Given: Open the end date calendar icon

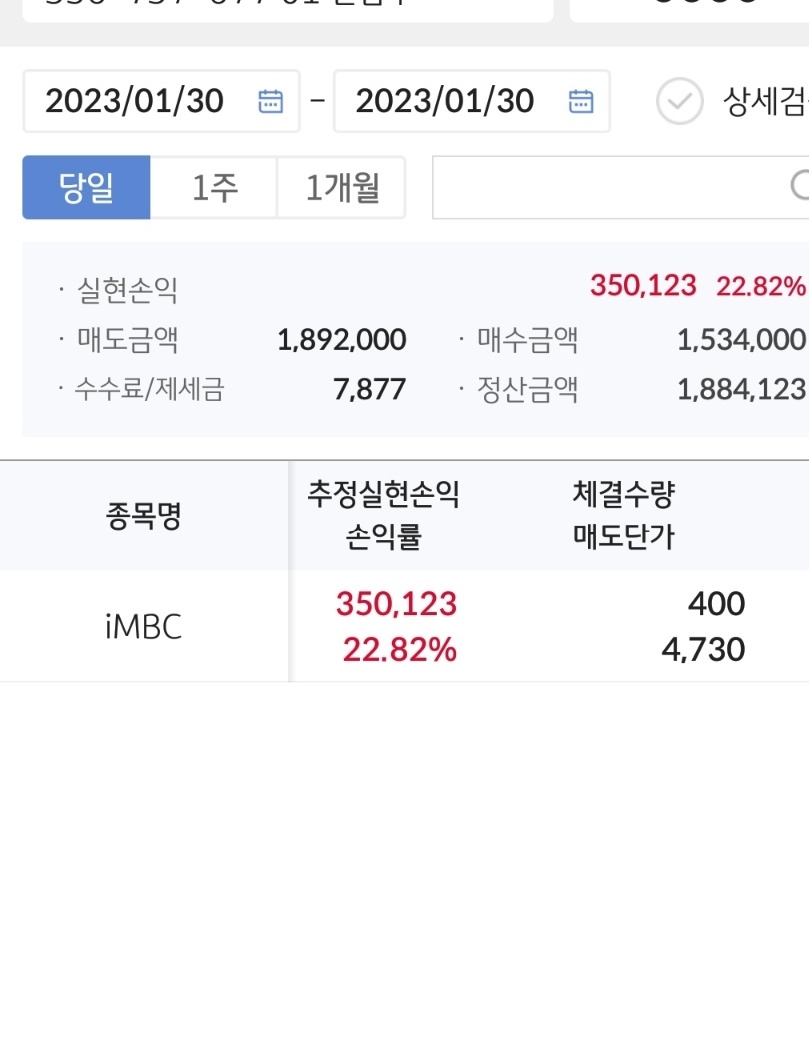Looking at the screenshot, I should coord(581,101).
